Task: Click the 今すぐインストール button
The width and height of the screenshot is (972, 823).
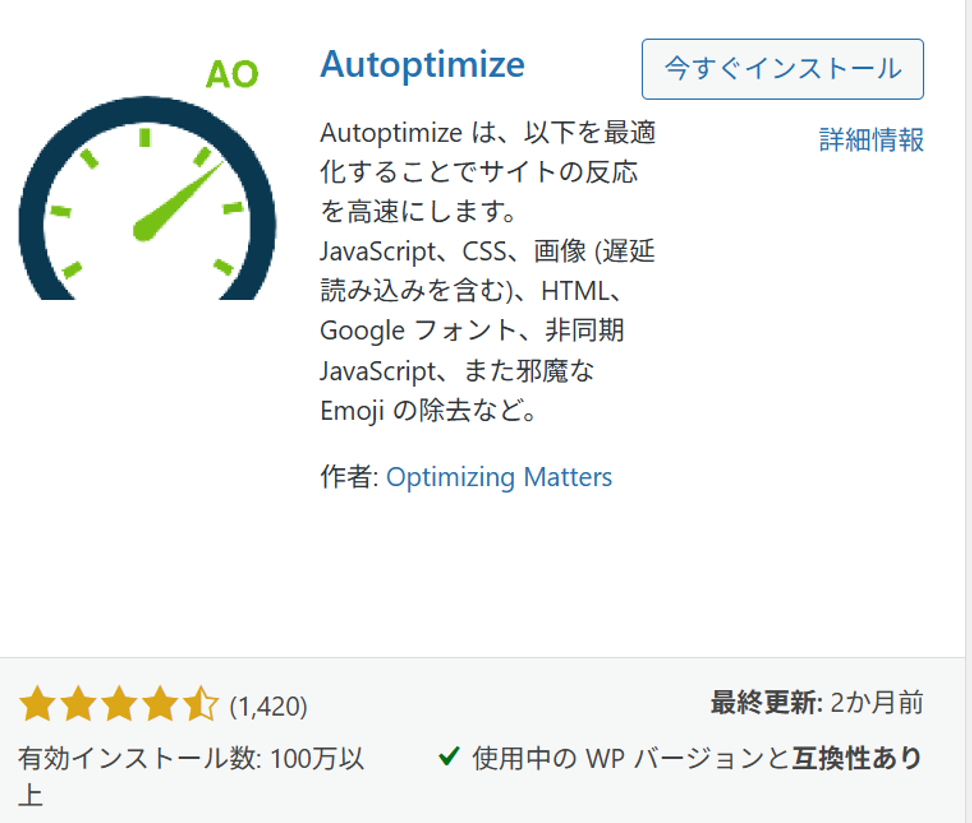Action: point(782,69)
